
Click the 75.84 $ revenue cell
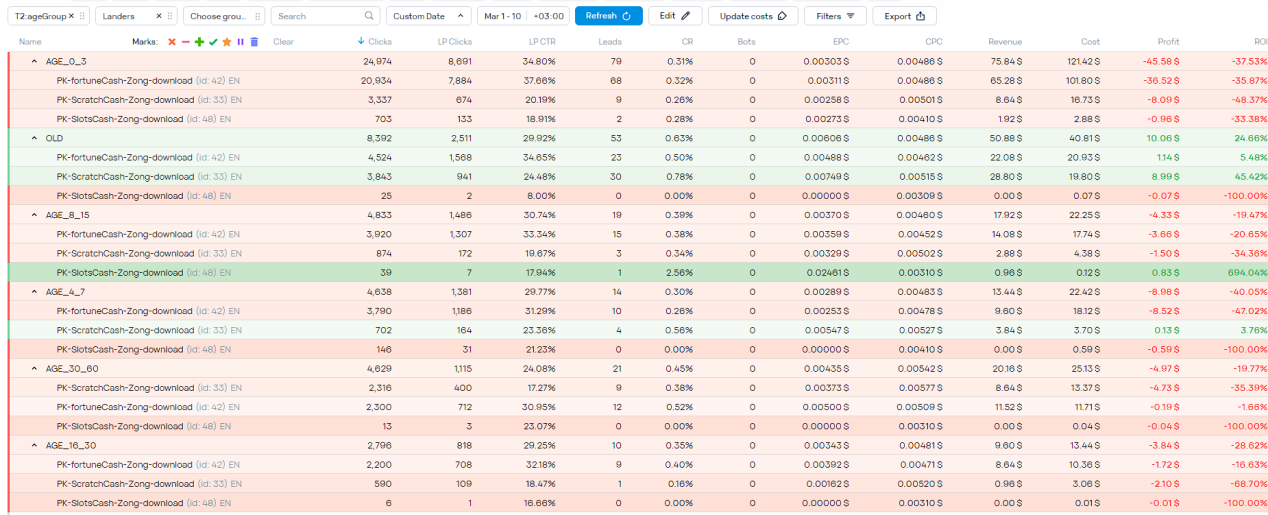coord(1006,61)
